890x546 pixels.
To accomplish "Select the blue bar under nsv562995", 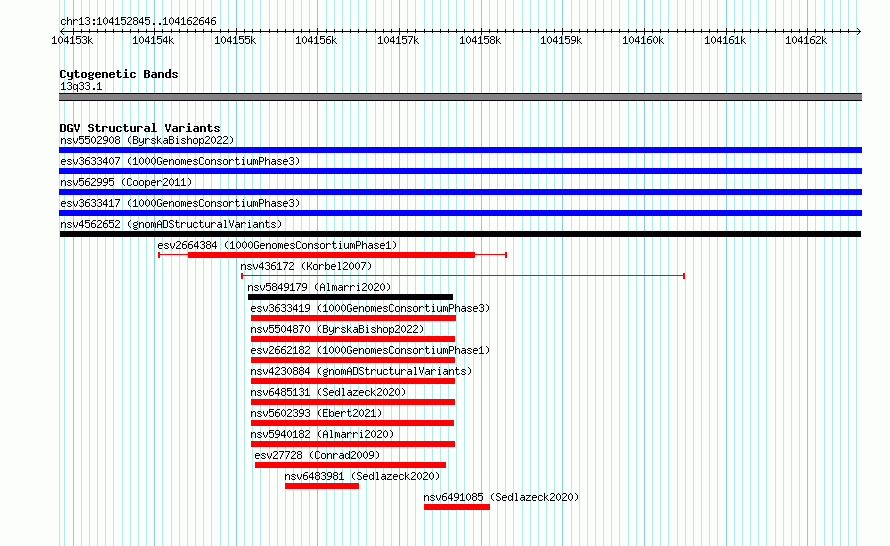I will pos(460,192).
